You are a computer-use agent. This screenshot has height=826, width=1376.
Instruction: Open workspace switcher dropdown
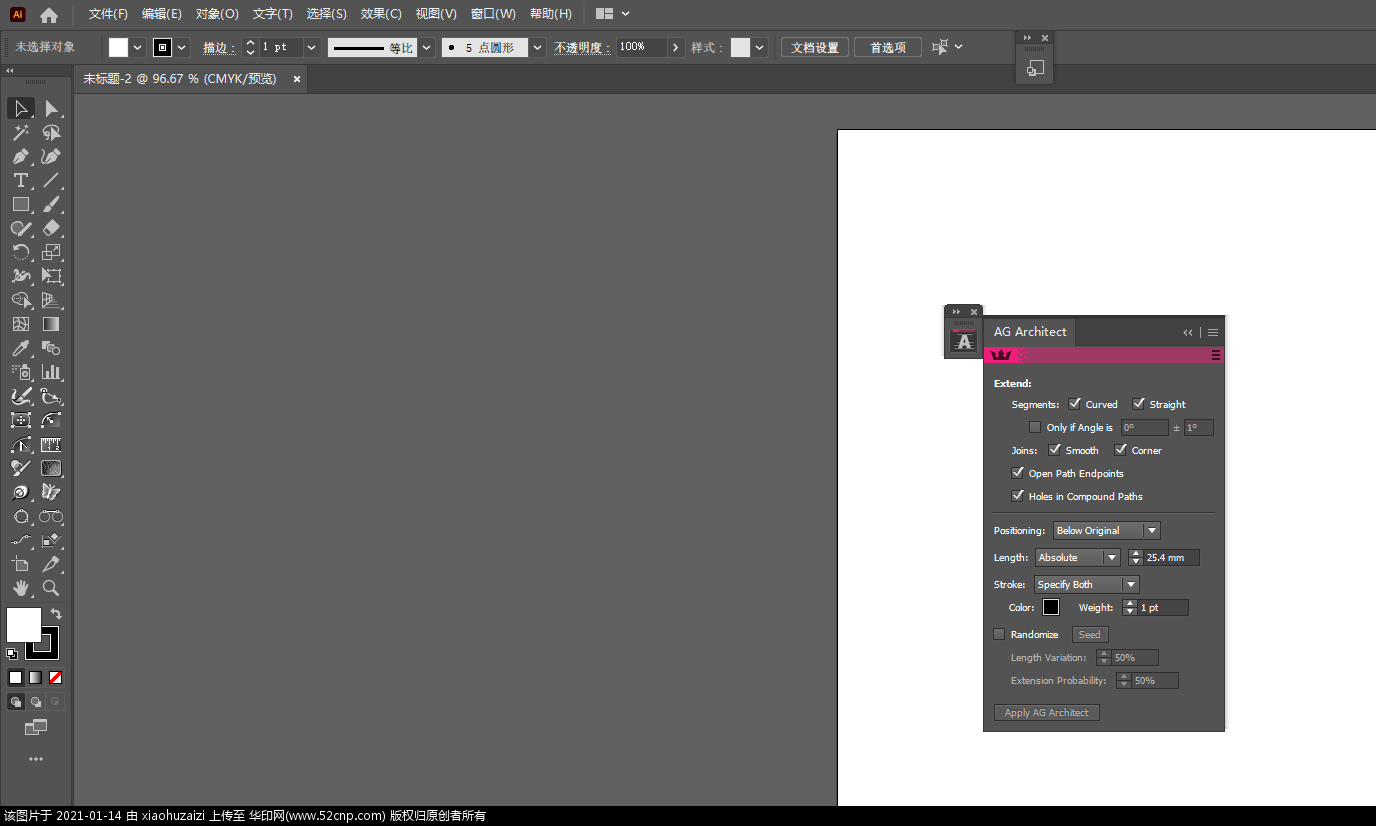pos(613,14)
